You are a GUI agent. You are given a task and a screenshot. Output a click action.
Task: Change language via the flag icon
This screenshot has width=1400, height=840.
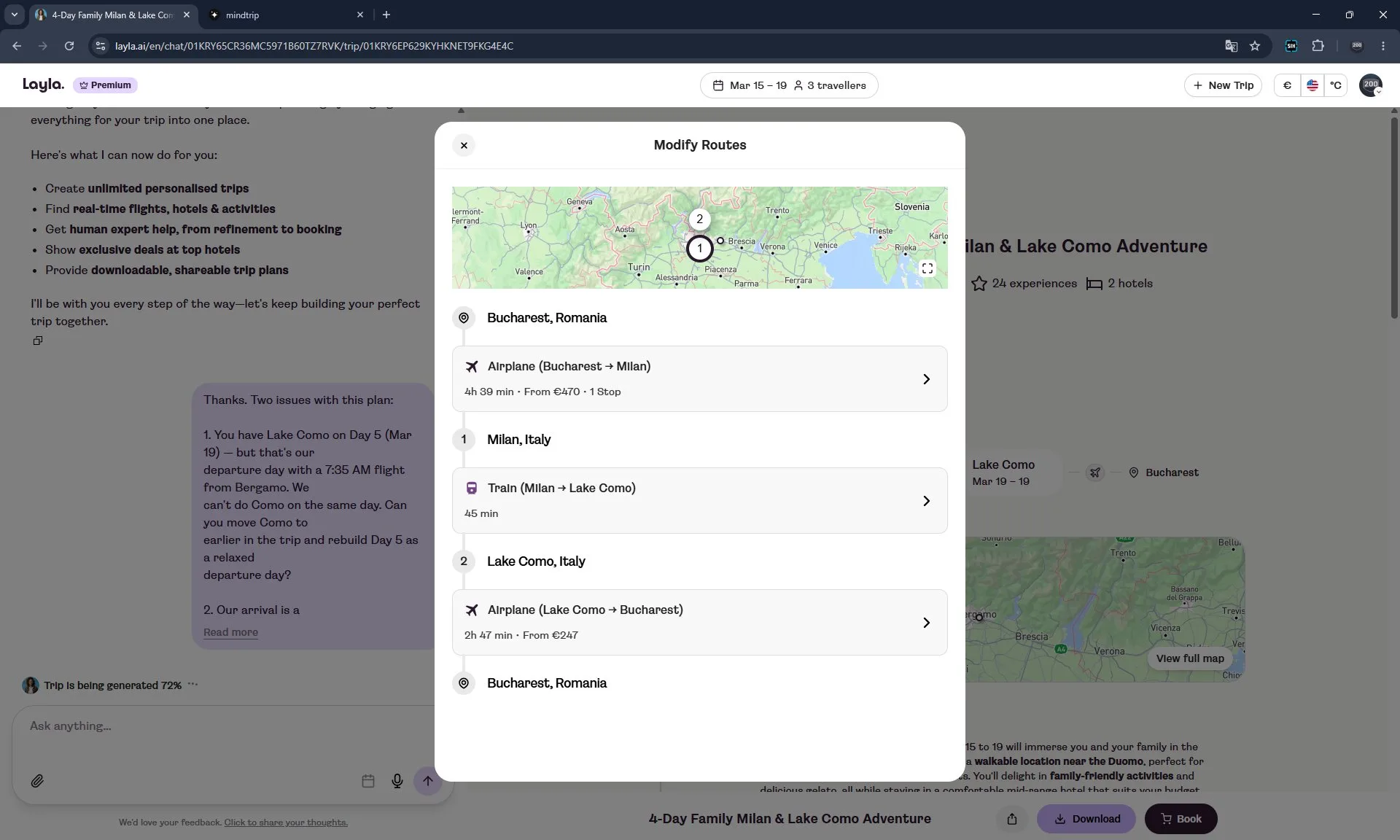click(1312, 85)
